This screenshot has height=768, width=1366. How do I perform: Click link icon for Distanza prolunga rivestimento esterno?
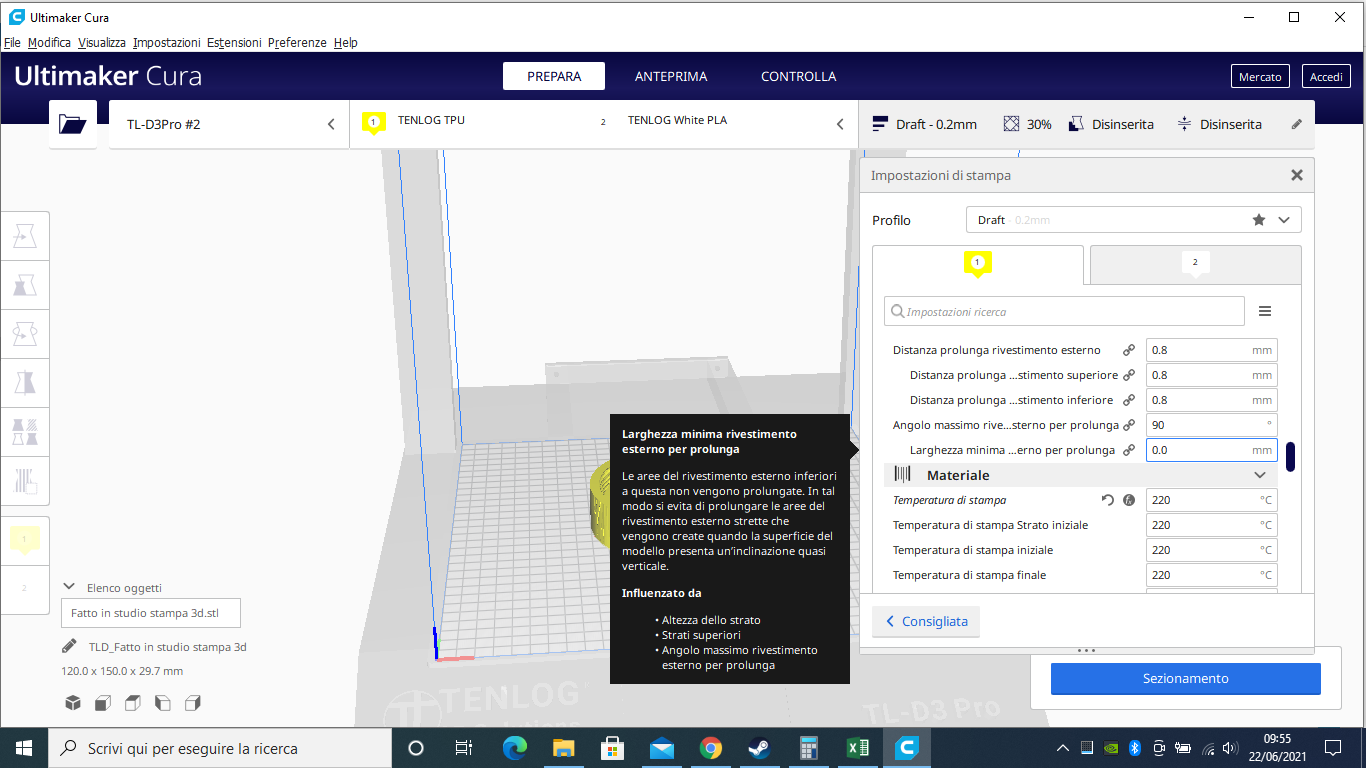tap(1129, 350)
